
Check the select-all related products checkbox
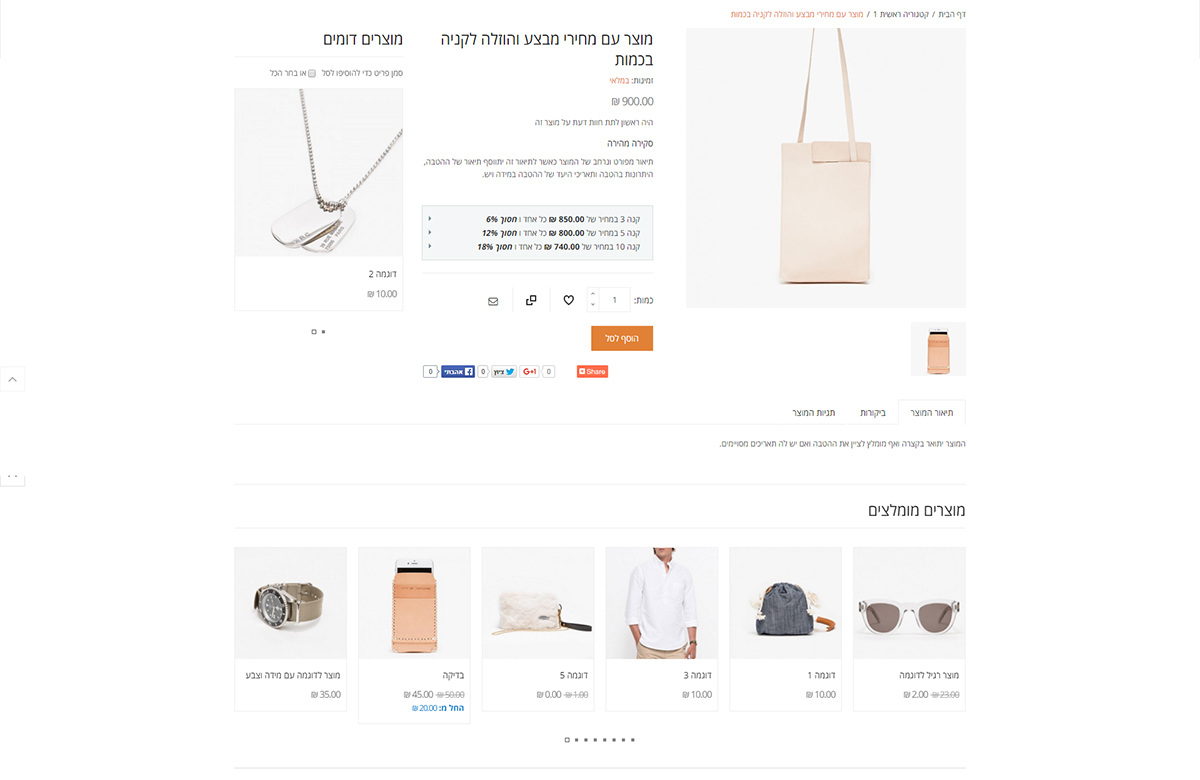[312, 73]
